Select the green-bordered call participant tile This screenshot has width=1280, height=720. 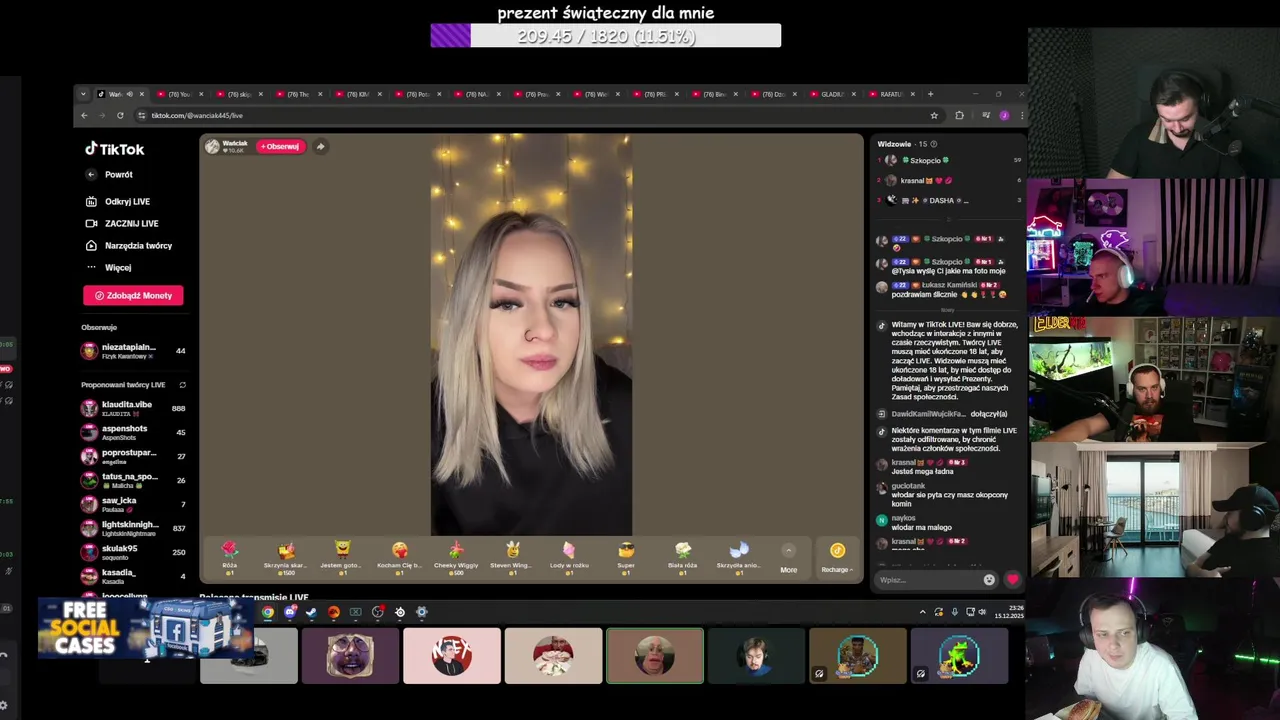[x=655, y=656]
